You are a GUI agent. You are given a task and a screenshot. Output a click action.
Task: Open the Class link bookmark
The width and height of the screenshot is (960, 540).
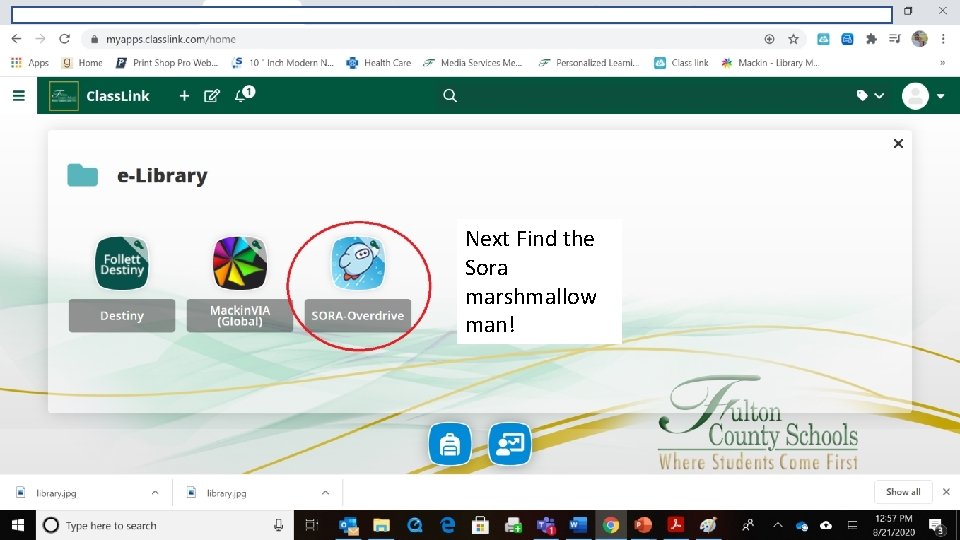681,62
